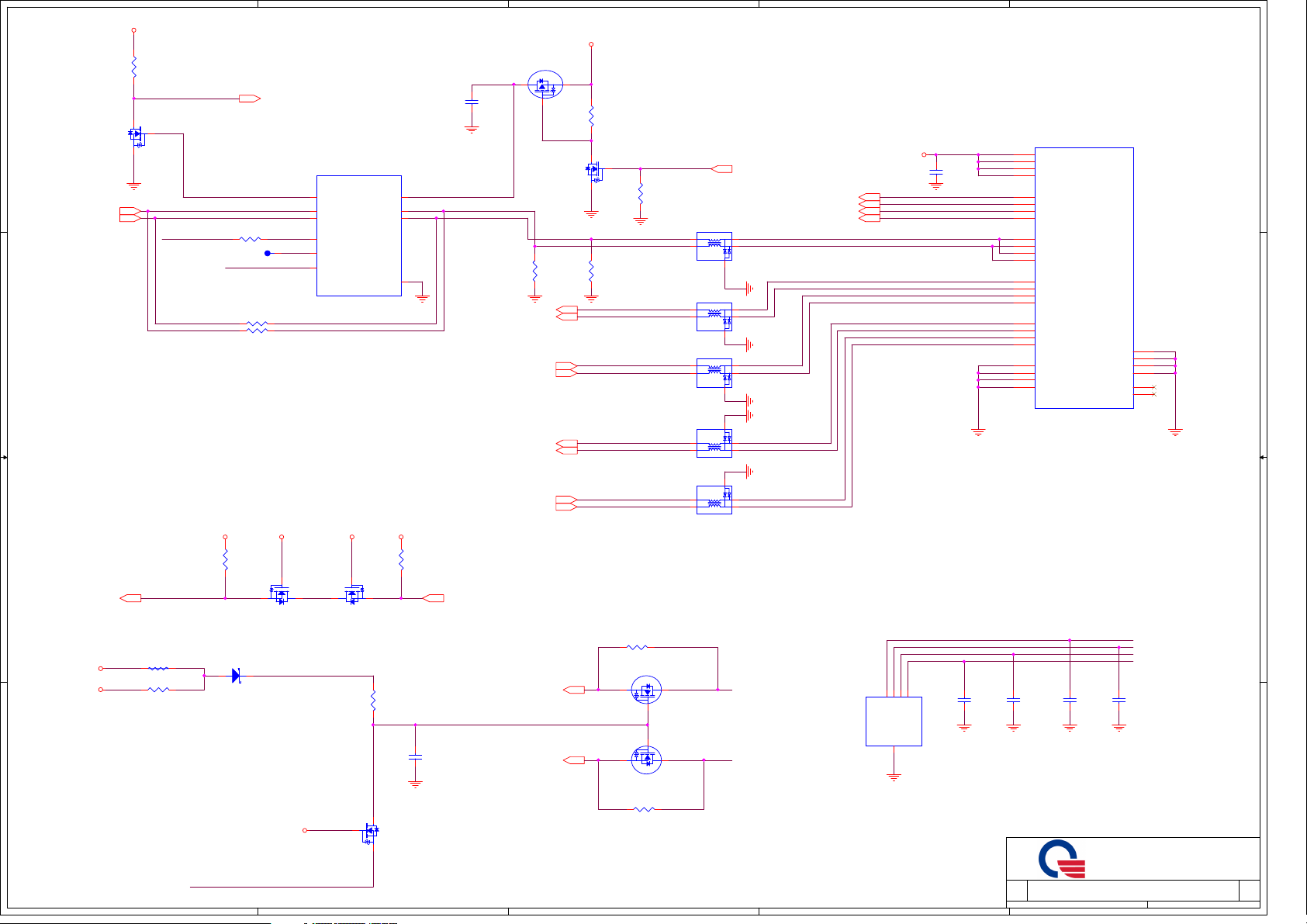Click the ground symbol under the small square component
The width and height of the screenshot is (1307, 924).
tap(894, 776)
